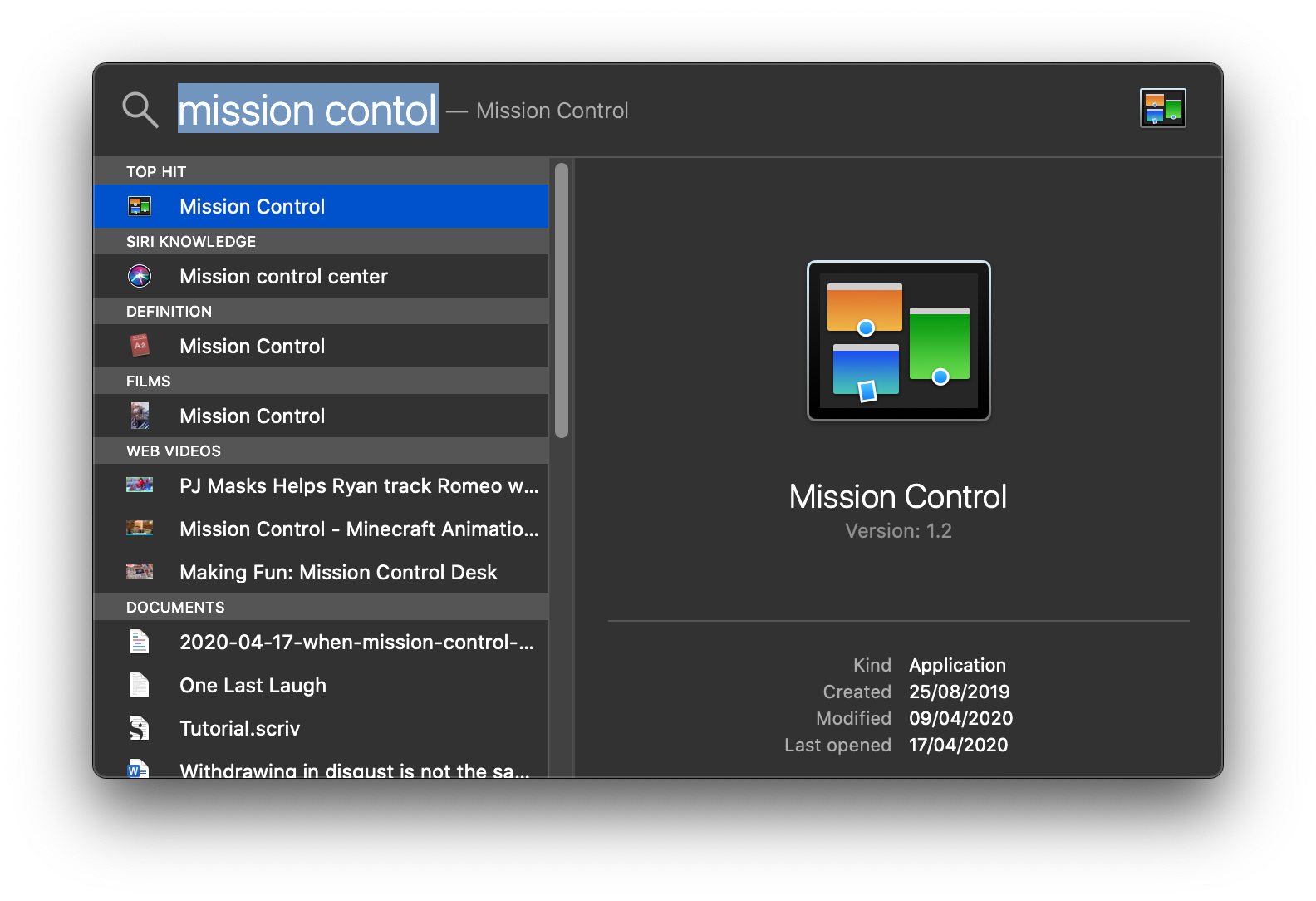Click the Word icon for Withdrawing in disgust
The width and height of the screenshot is (1316, 901).
point(139,769)
